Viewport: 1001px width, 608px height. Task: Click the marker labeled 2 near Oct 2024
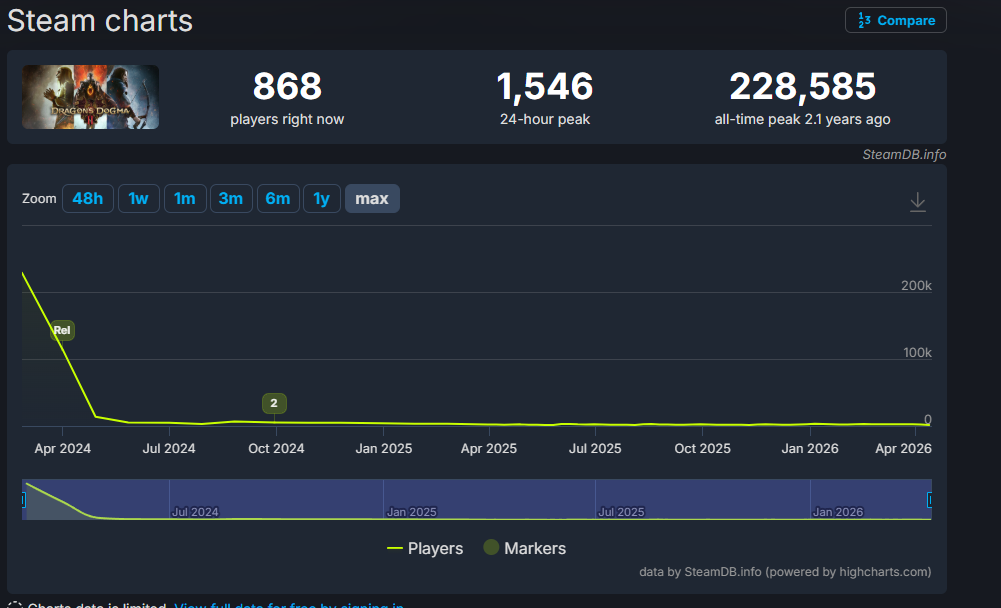[x=274, y=403]
